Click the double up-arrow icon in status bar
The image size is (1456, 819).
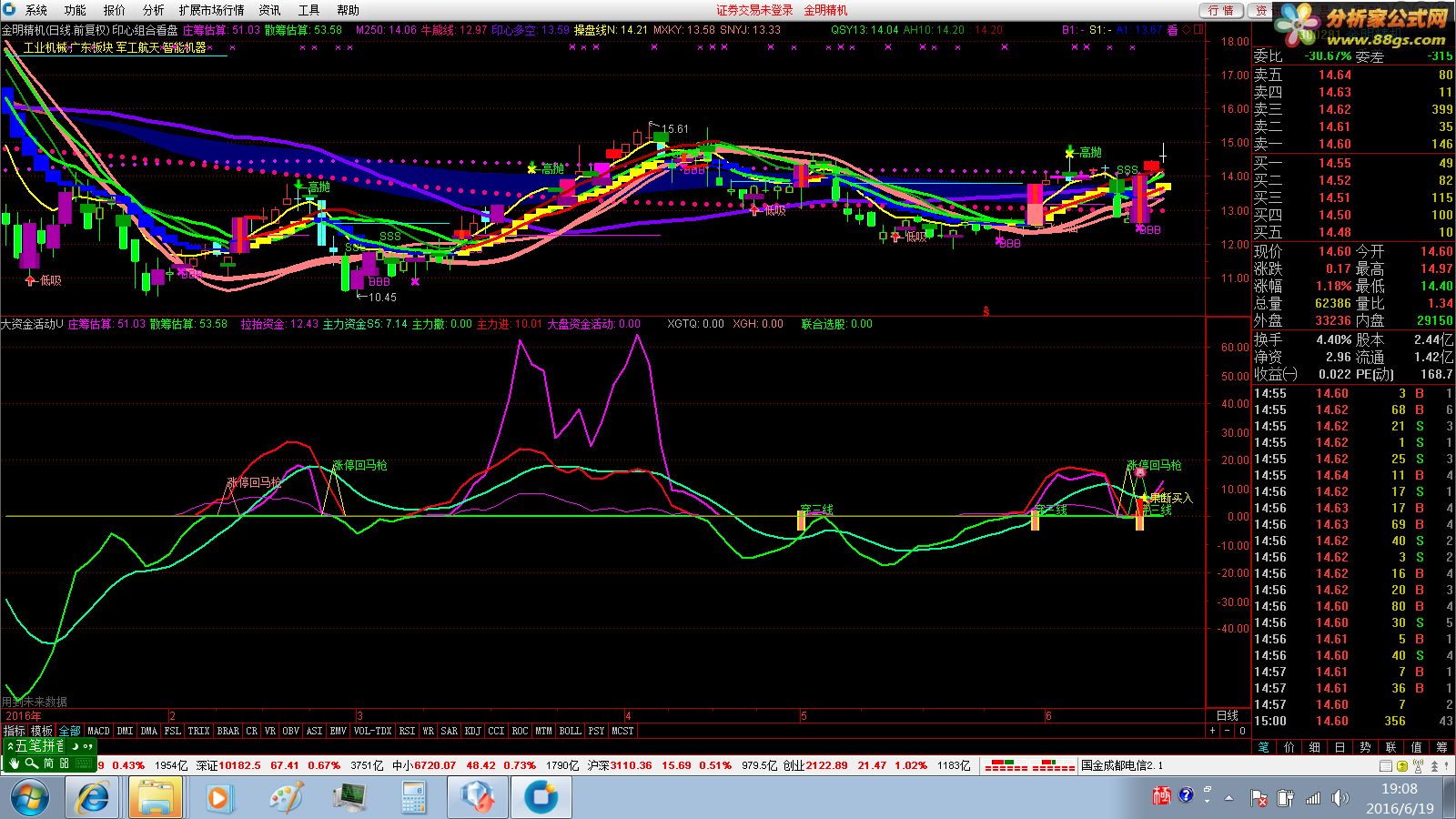click(x=1434, y=766)
